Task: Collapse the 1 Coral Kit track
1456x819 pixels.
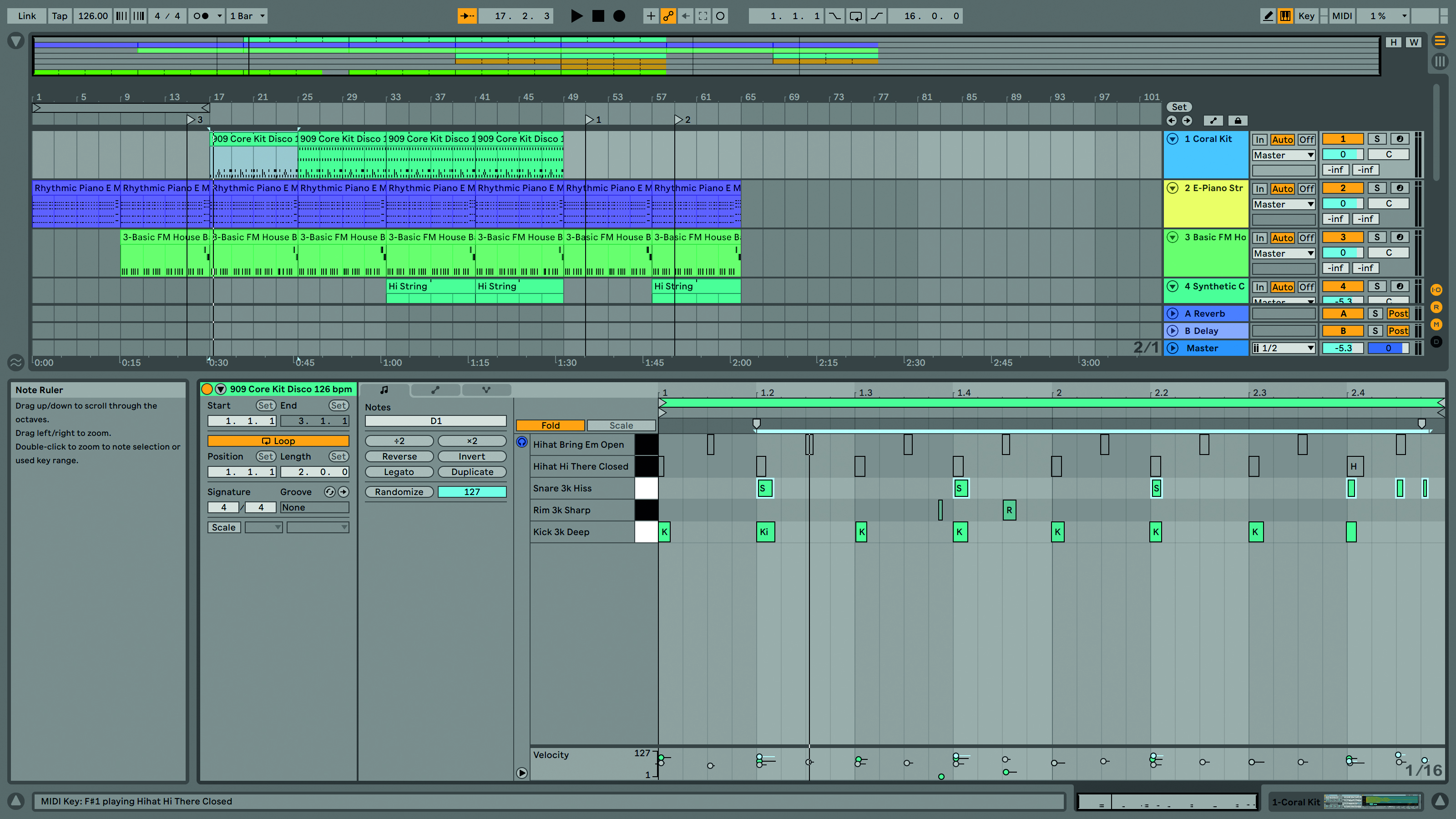Action: coord(1173,139)
